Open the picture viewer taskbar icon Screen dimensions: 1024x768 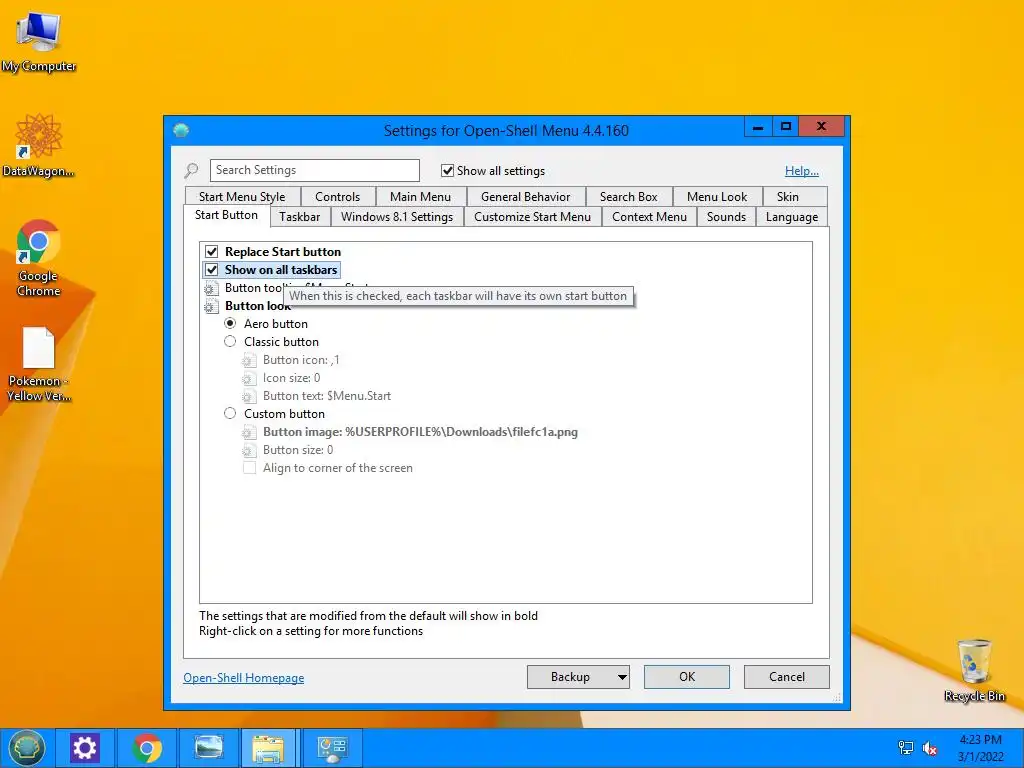[209, 748]
